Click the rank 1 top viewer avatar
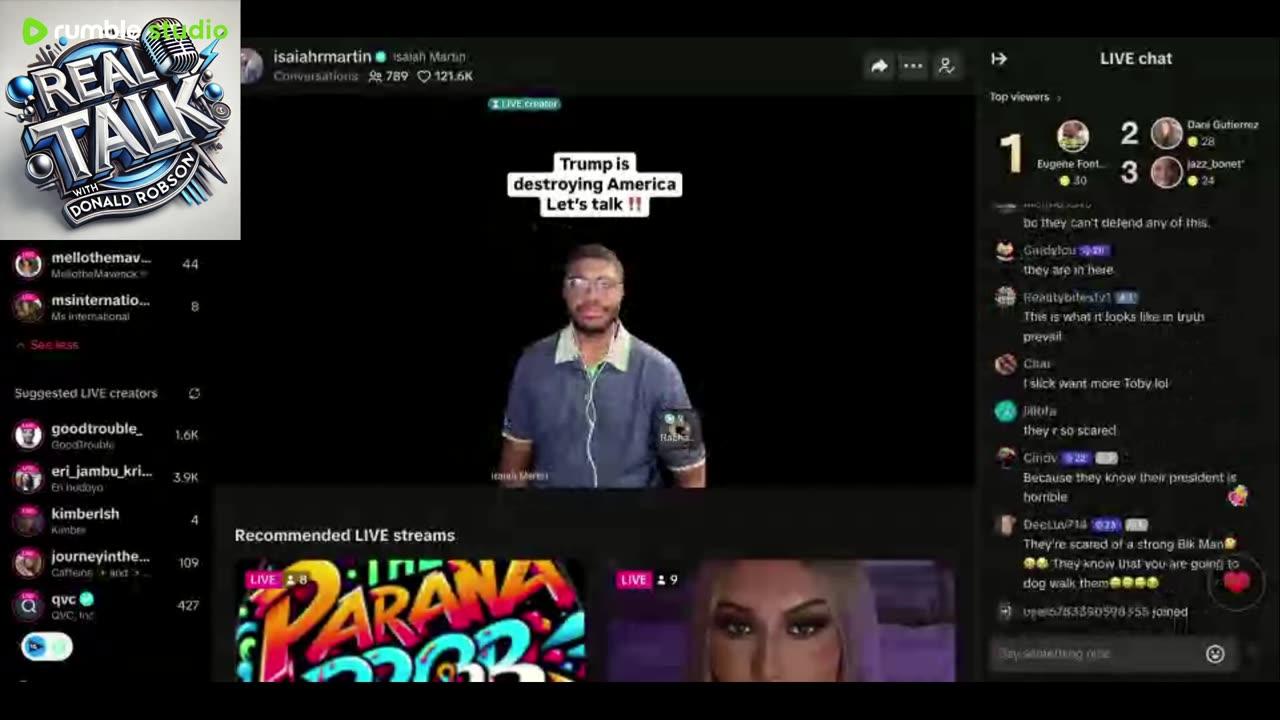1280x720 pixels. [x=1073, y=137]
